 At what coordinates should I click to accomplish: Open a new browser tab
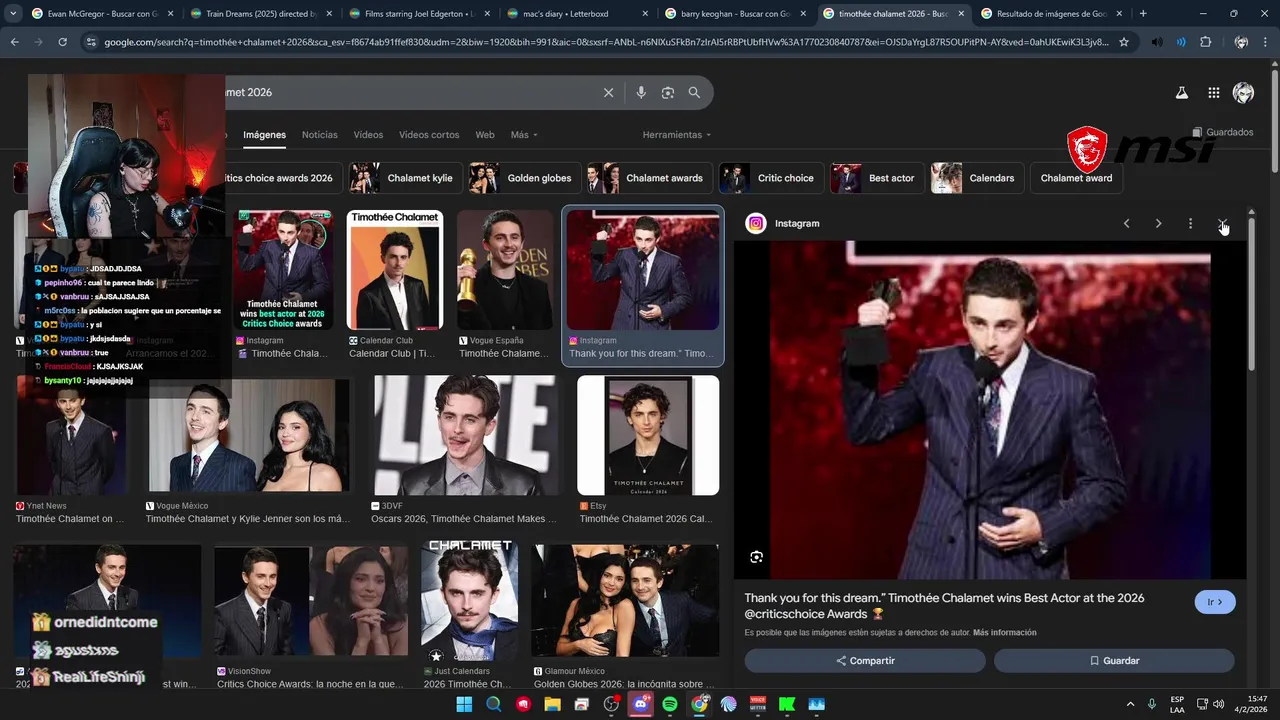click(1143, 14)
